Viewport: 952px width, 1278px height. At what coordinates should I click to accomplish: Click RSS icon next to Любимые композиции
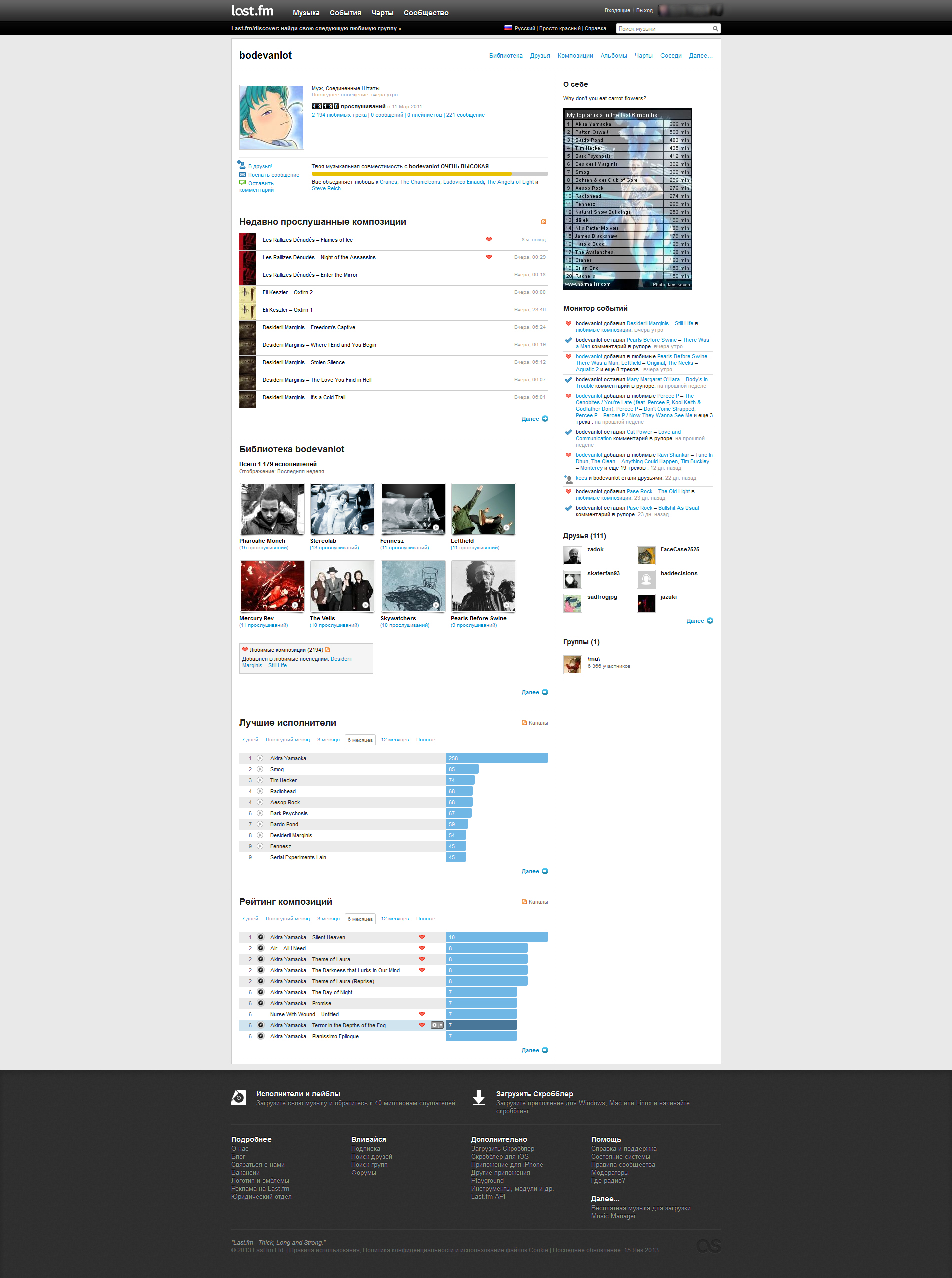(327, 650)
